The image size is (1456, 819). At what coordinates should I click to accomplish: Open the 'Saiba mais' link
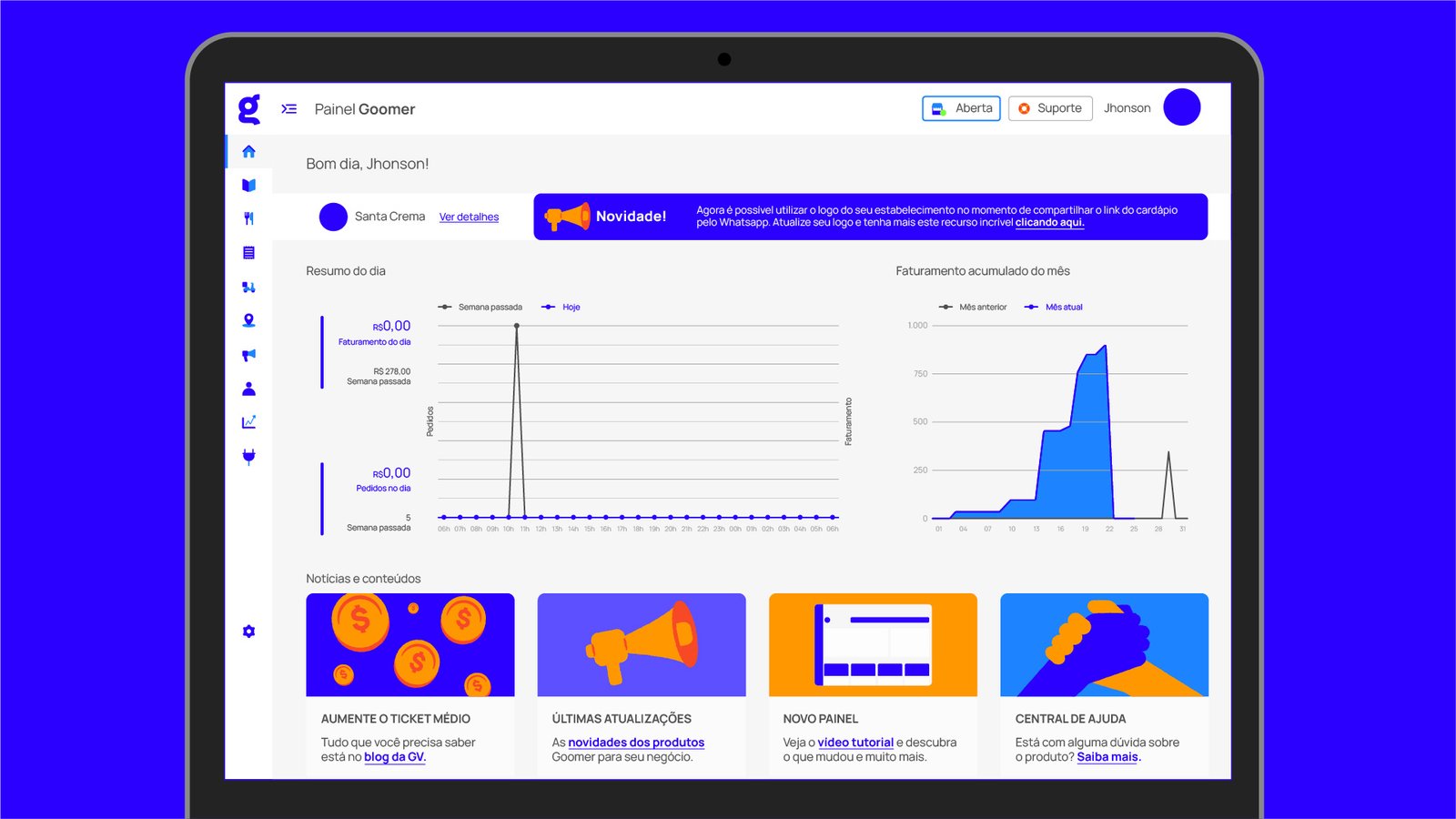1107,757
